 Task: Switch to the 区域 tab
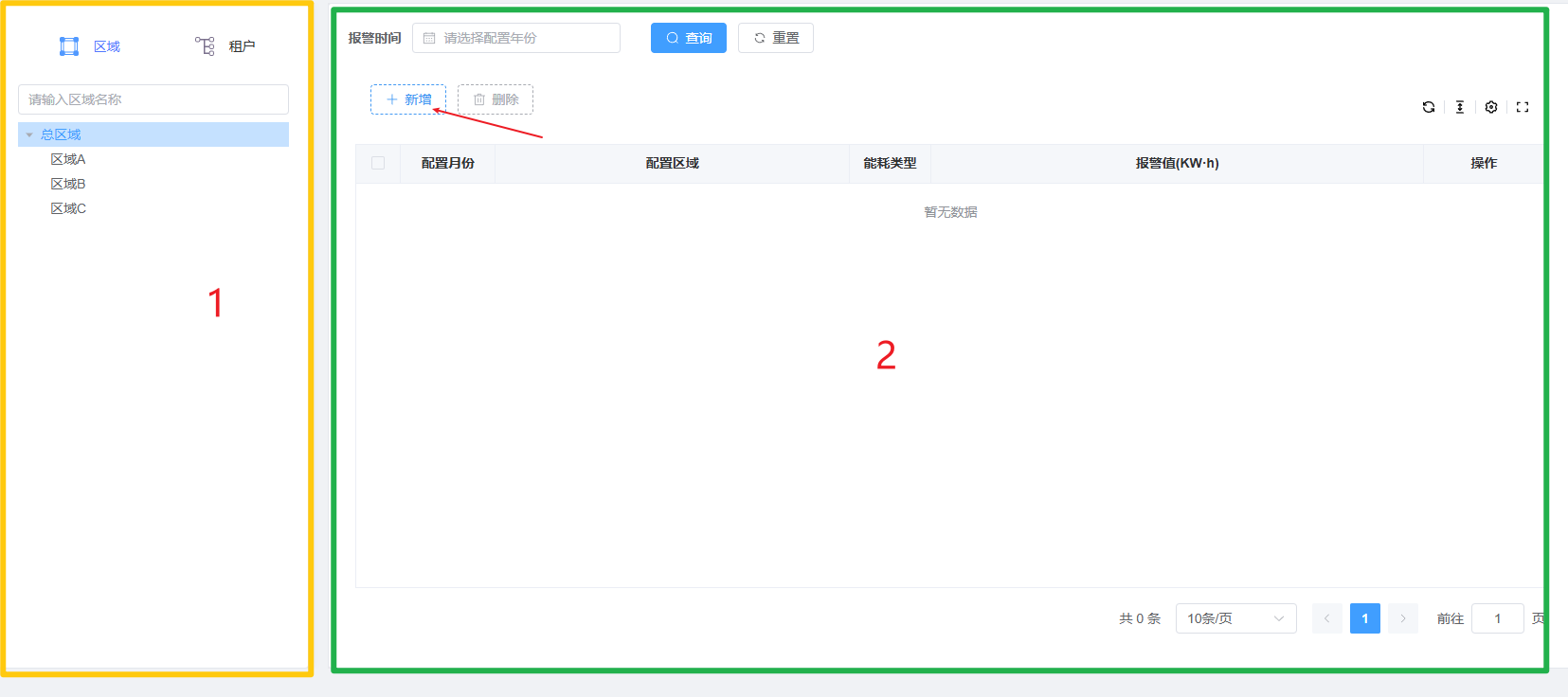90,46
